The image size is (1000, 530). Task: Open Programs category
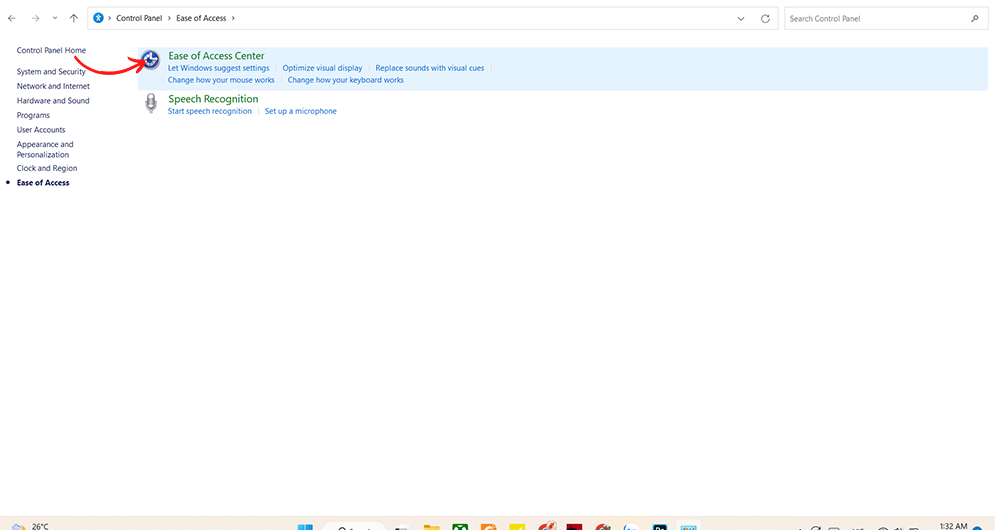tap(33, 115)
